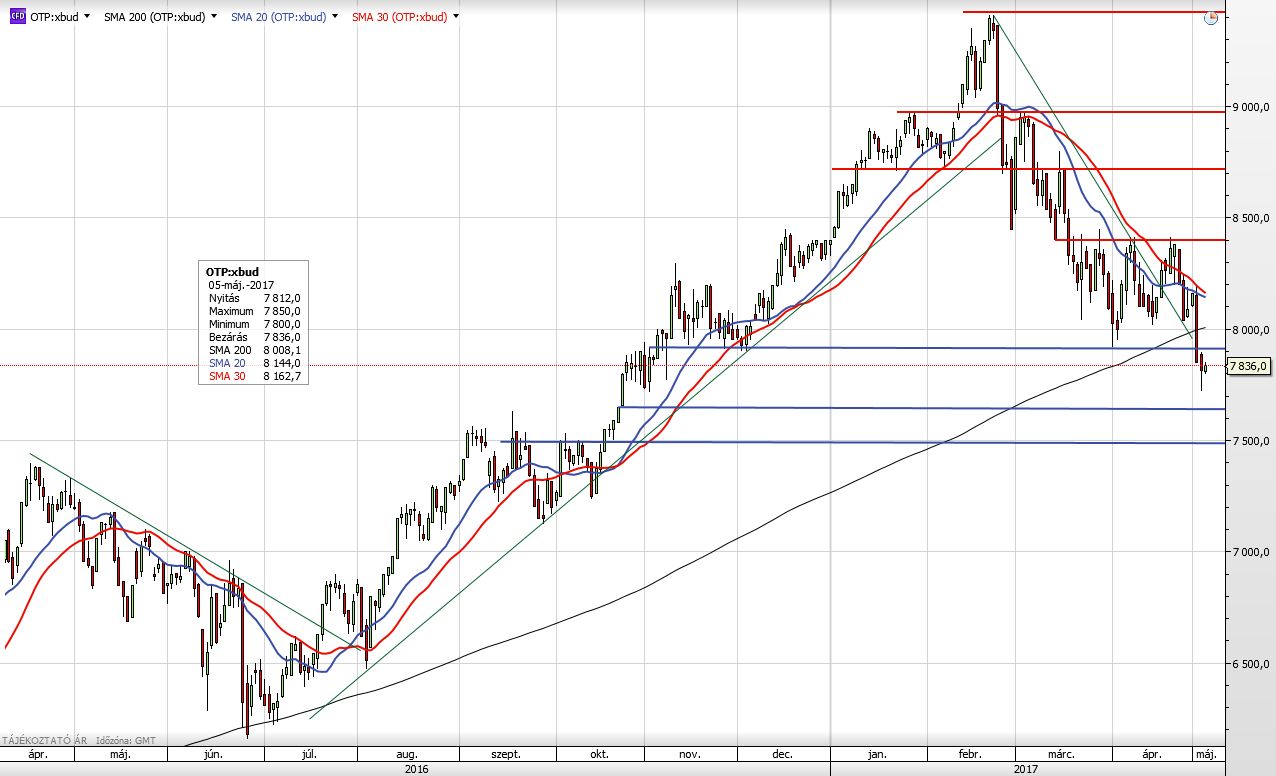This screenshot has height=776, width=1276.
Task: Click the clock icon at chart corner
Action: pyautogui.click(x=1211, y=18)
